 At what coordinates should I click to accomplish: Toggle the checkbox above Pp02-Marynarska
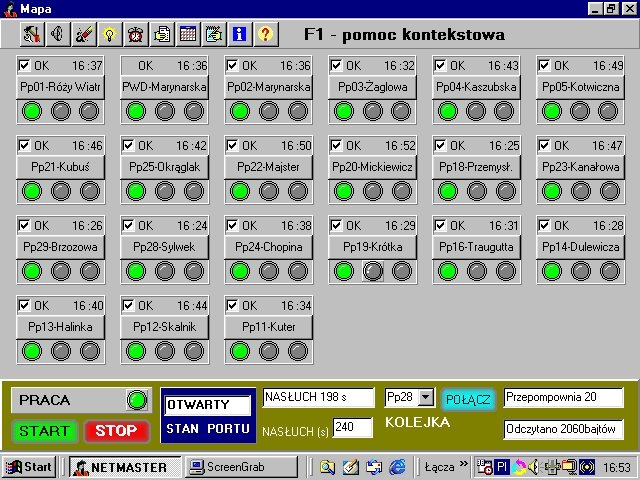pyautogui.click(x=232, y=65)
